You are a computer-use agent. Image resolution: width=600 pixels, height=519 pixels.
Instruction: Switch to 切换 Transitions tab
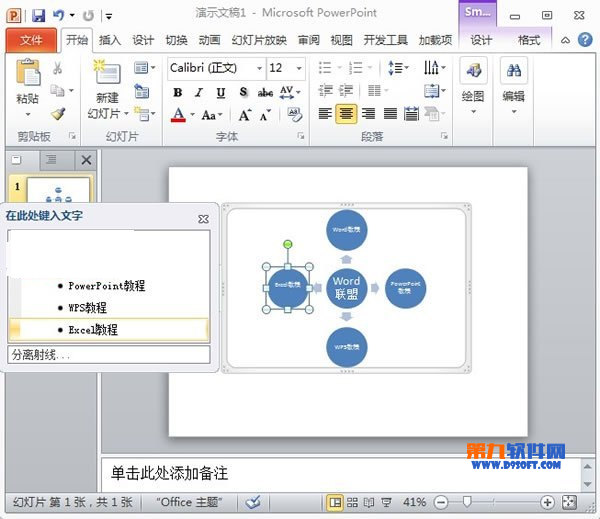[x=176, y=40]
